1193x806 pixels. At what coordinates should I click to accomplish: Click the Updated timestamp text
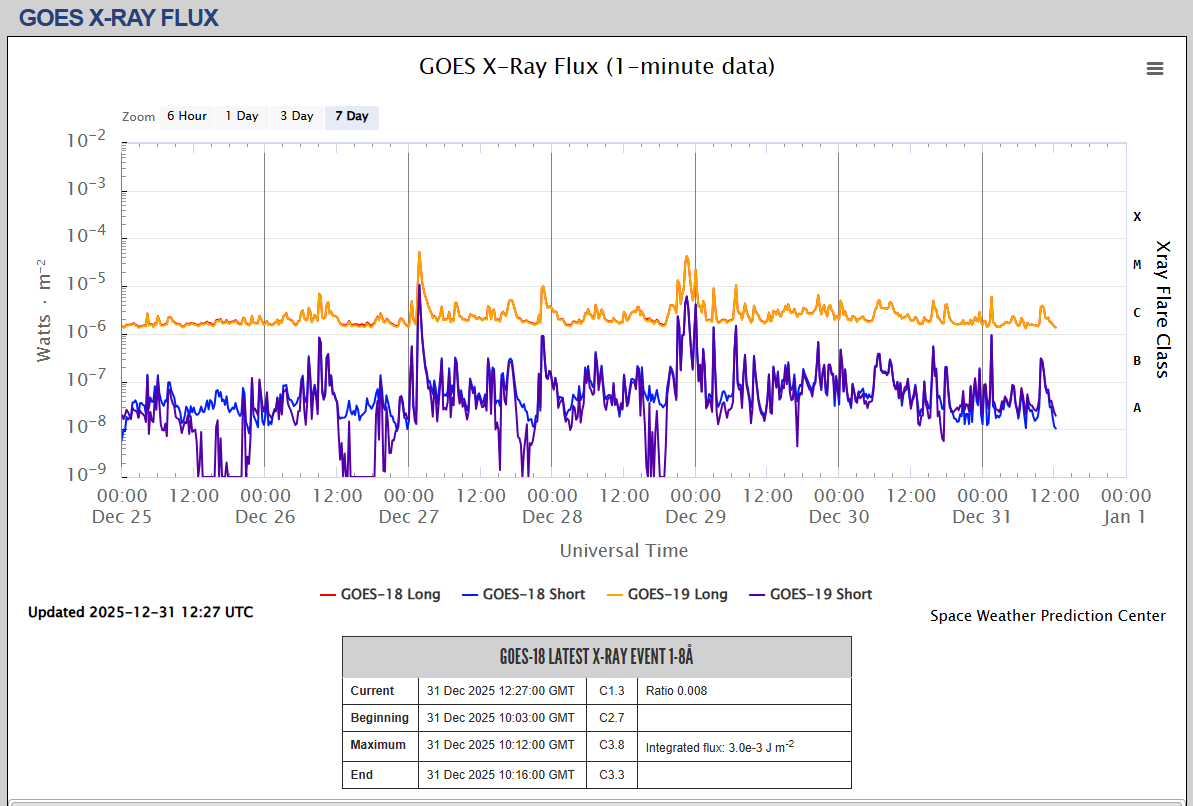point(140,612)
